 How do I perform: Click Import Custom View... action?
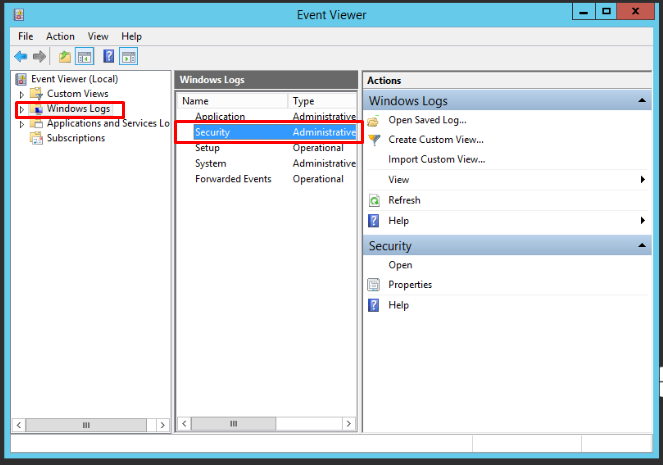pos(437,159)
